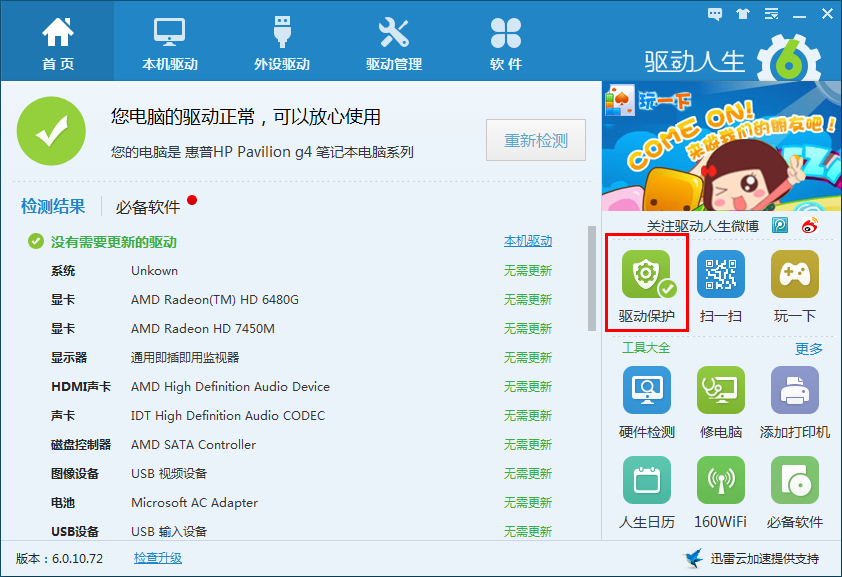The height and width of the screenshot is (577, 842).
Task: Switch to the 本机驱动 tab
Action: coord(170,43)
